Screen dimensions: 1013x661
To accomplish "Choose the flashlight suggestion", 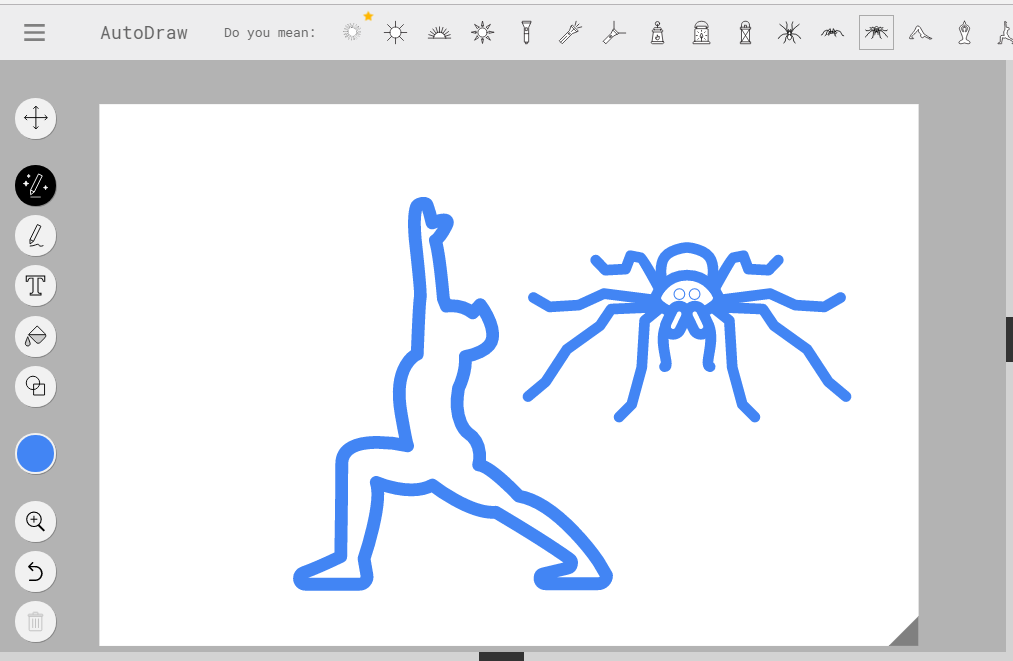I will 526,31.
